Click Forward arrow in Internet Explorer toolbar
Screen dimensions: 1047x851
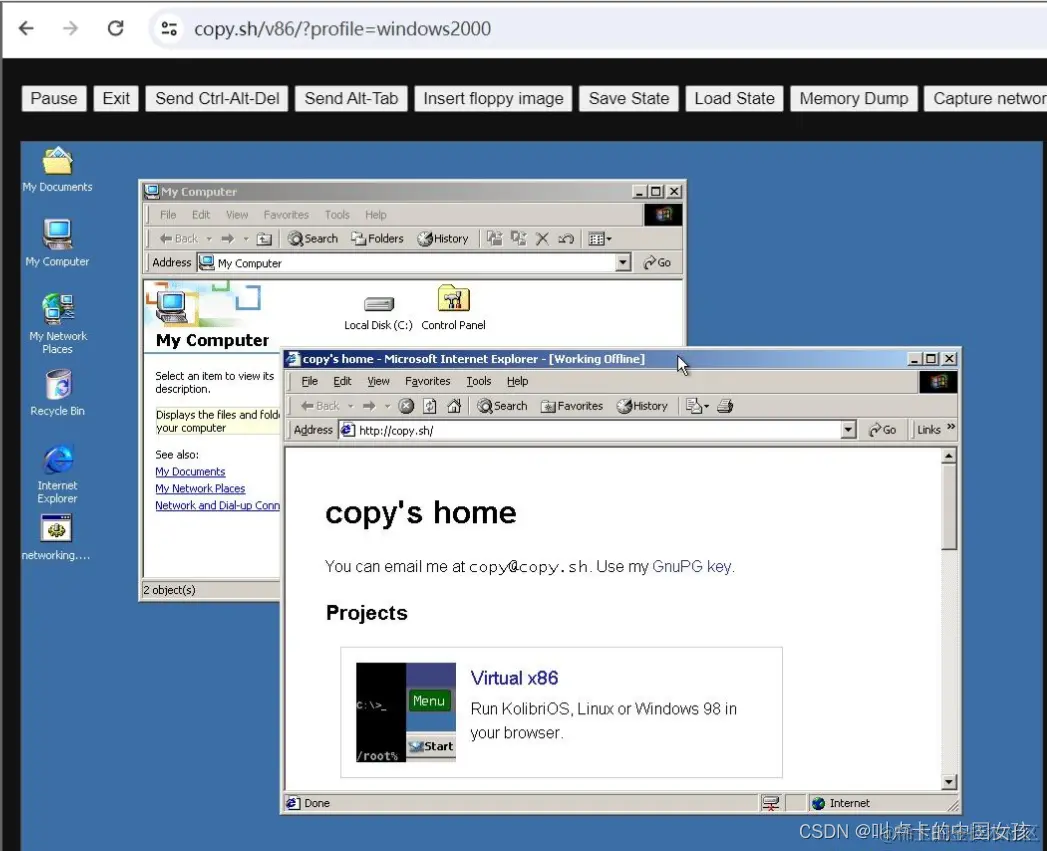pos(369,406)
